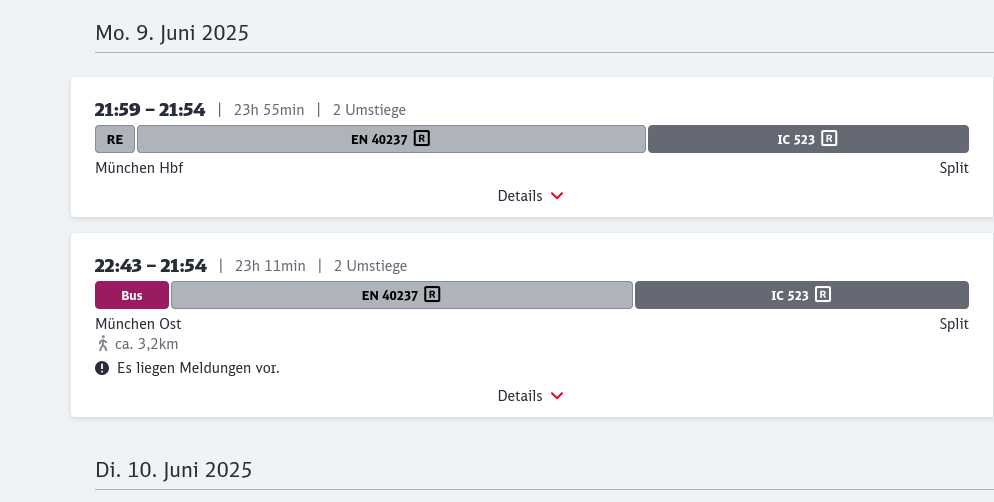Expand red Details chevron of 22:43 connection
Image resolution: width=994 pixels, height=502 pixels.
pyautogui.click(x=557, y=396)
